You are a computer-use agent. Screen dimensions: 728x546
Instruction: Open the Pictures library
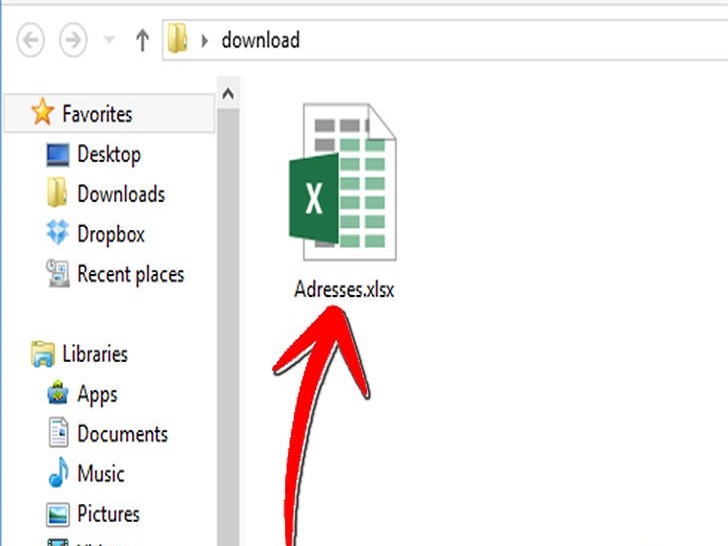pyautogui.click(x=108, y=514)
